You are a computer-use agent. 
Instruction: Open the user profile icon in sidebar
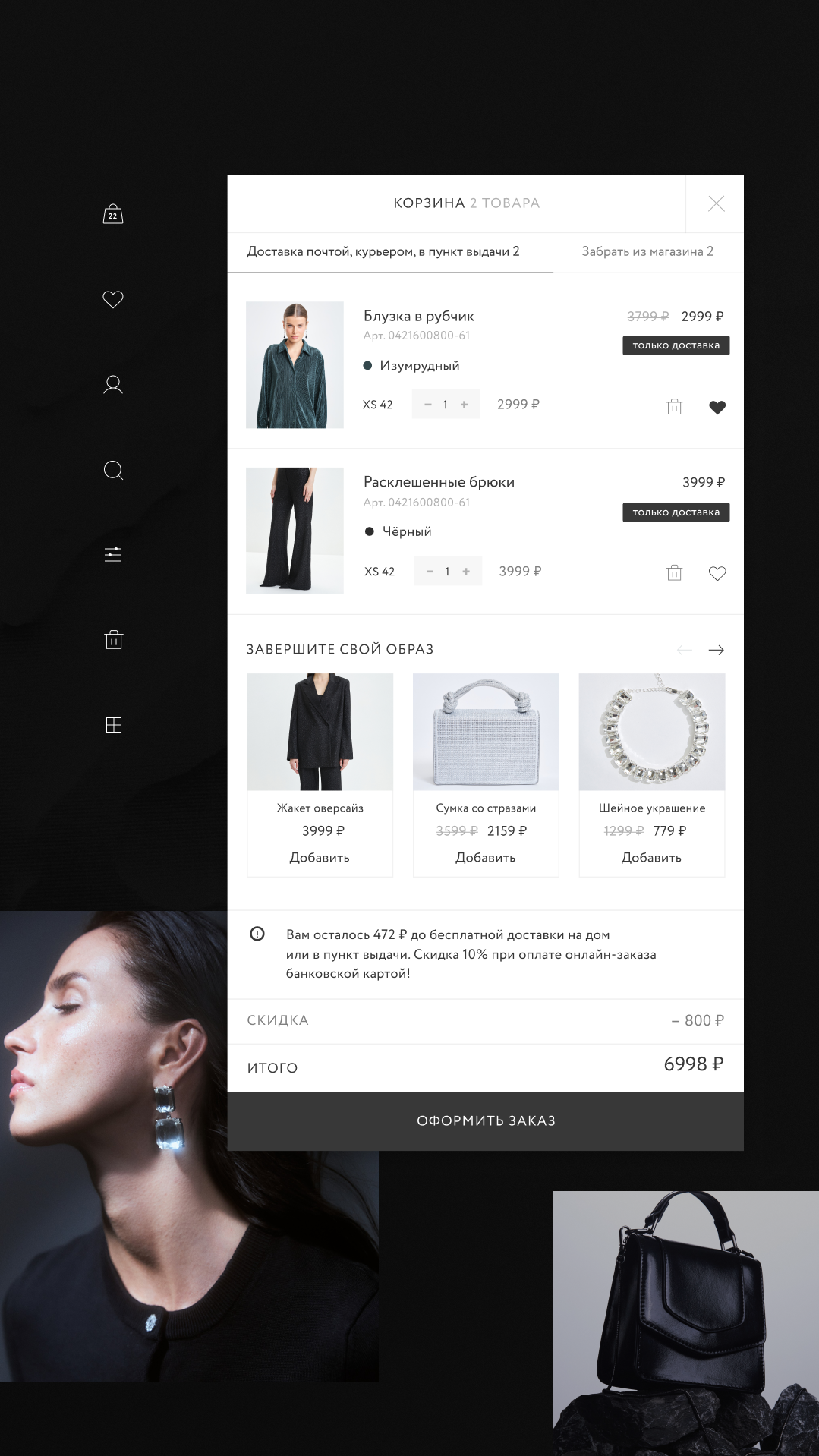tap(113, 385)
